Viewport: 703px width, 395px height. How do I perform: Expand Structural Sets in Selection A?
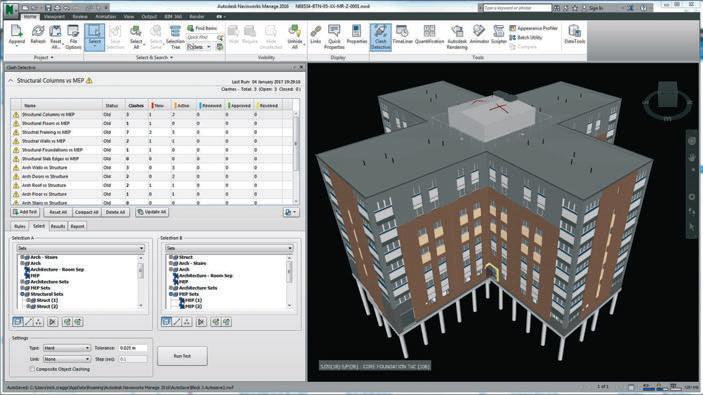pos(22,294)
